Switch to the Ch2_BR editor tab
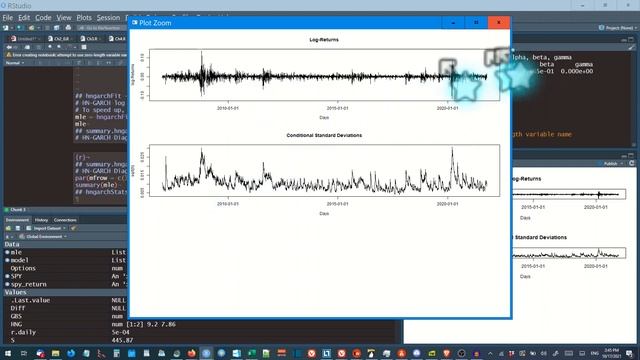 click(61, 38)
